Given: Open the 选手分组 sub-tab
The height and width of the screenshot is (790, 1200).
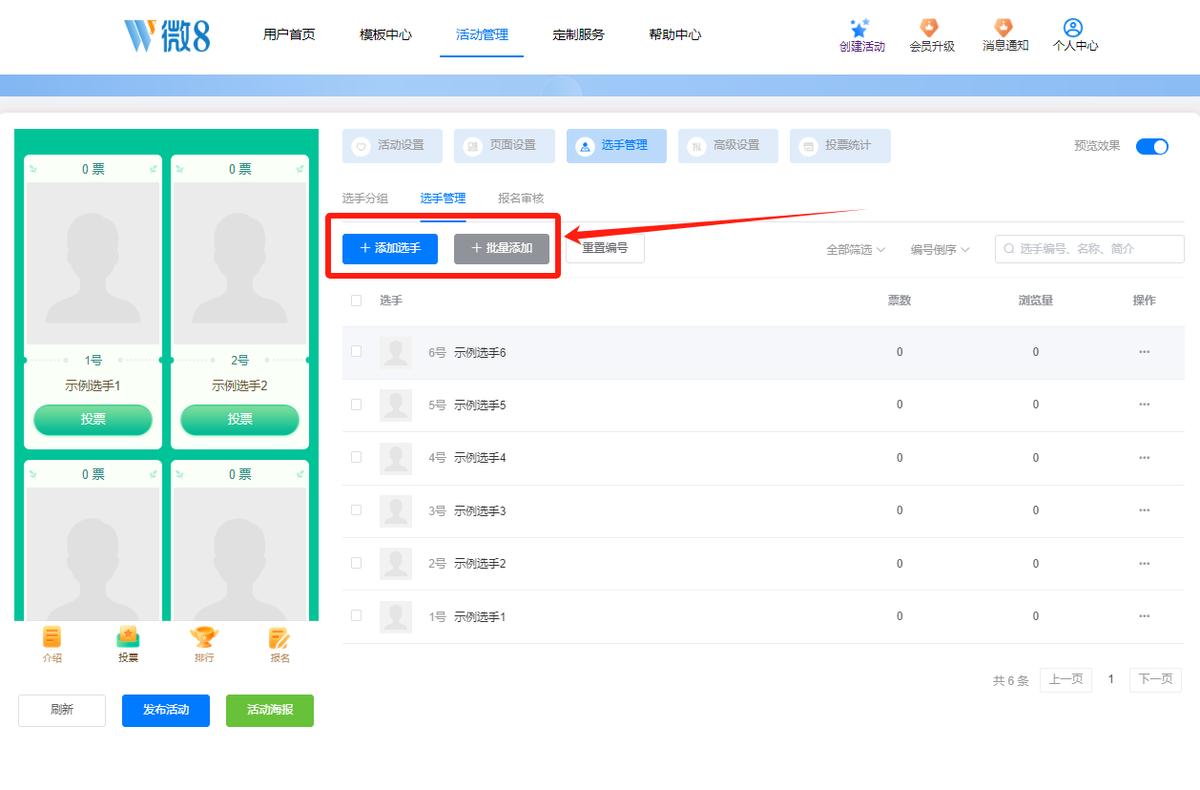Looking at the screenshot, I should click(x=365, y=199).
